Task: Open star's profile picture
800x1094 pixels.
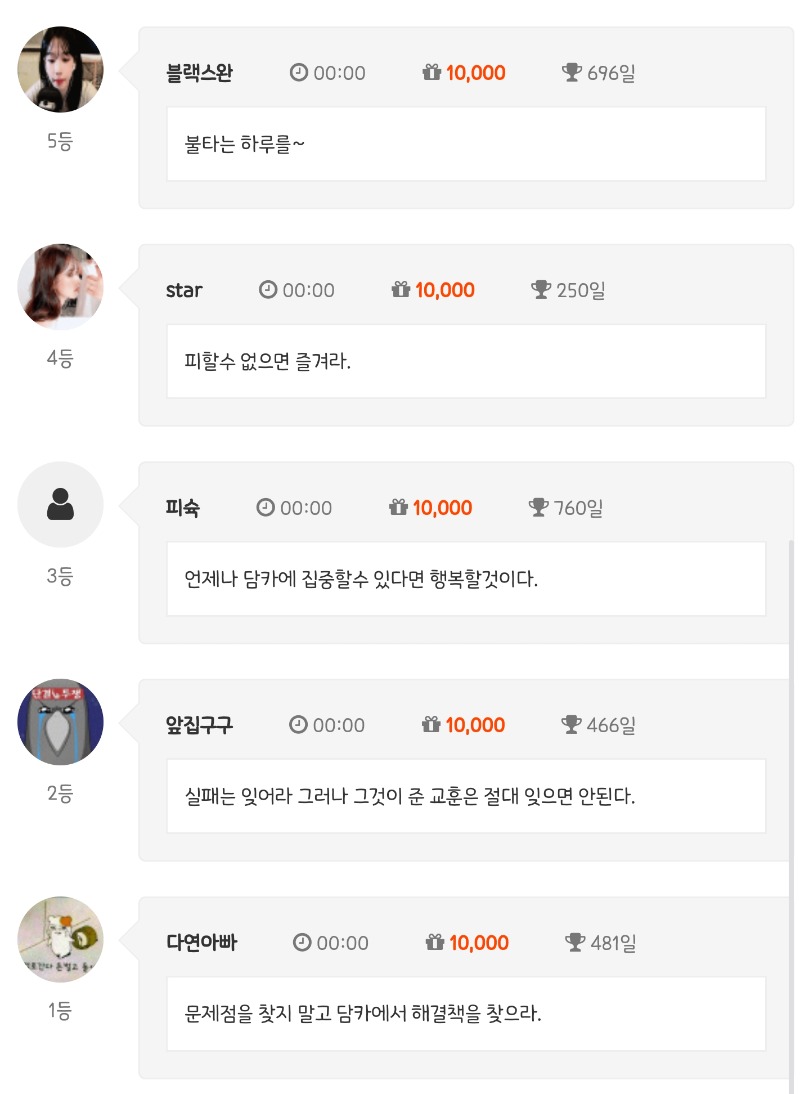Action: (x=61, y=287)
